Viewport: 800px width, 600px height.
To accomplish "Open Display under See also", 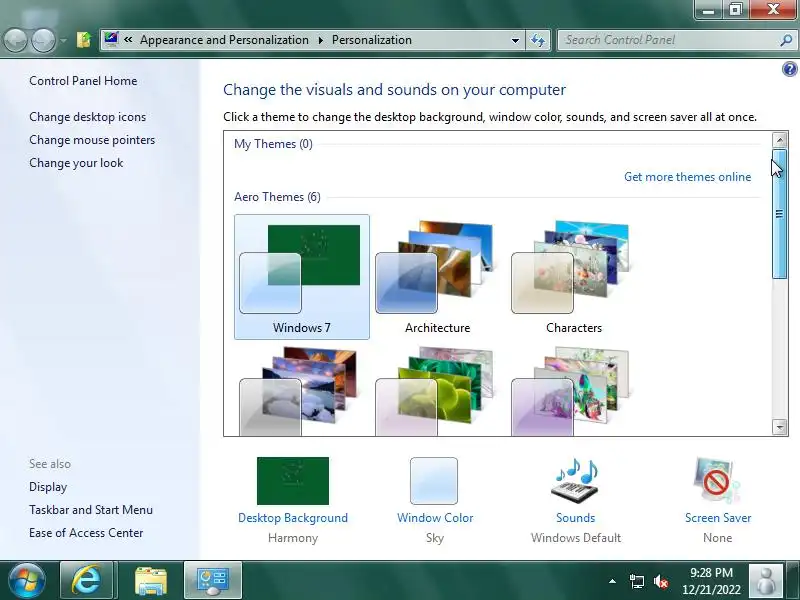I will pos(48,487).
